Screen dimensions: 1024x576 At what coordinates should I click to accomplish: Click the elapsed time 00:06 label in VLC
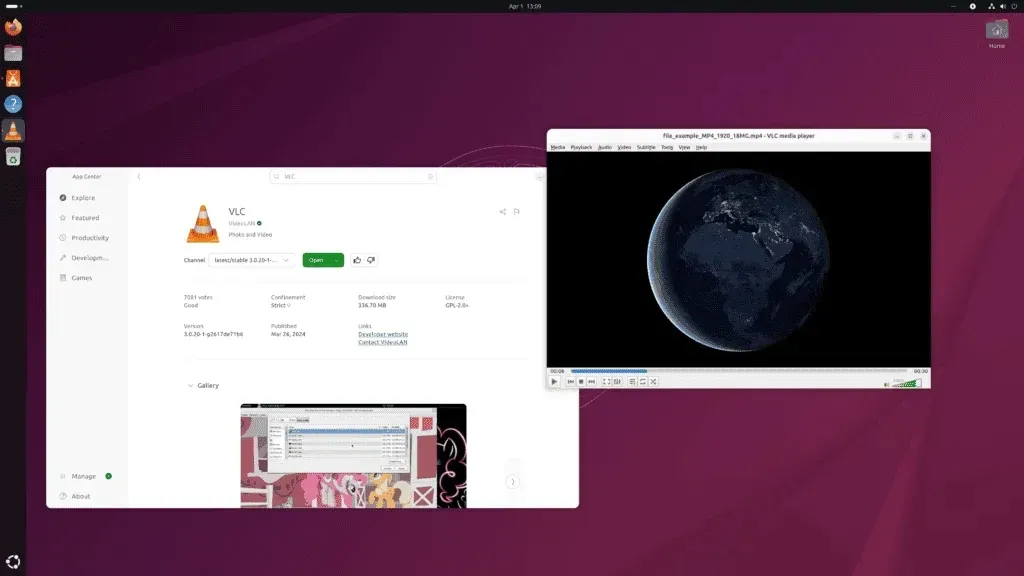click(557, 371)
